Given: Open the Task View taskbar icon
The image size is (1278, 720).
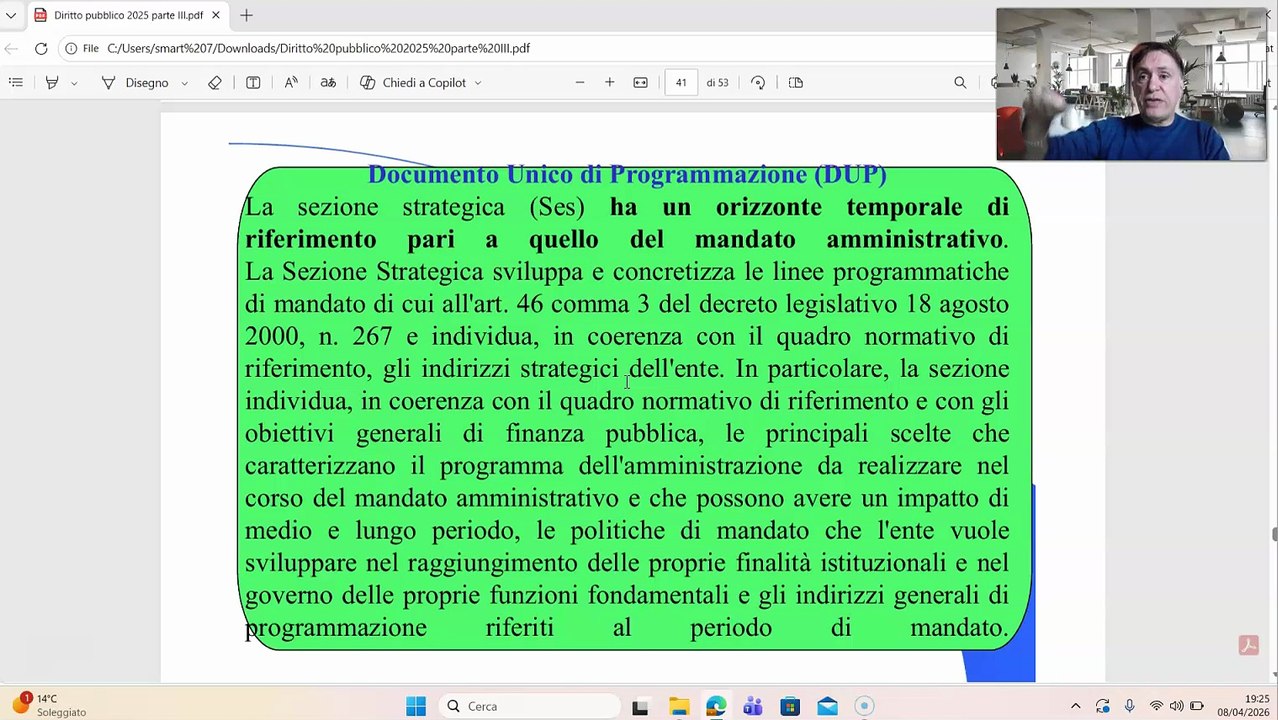Looking at the screenshot, I should click(640, 706).
